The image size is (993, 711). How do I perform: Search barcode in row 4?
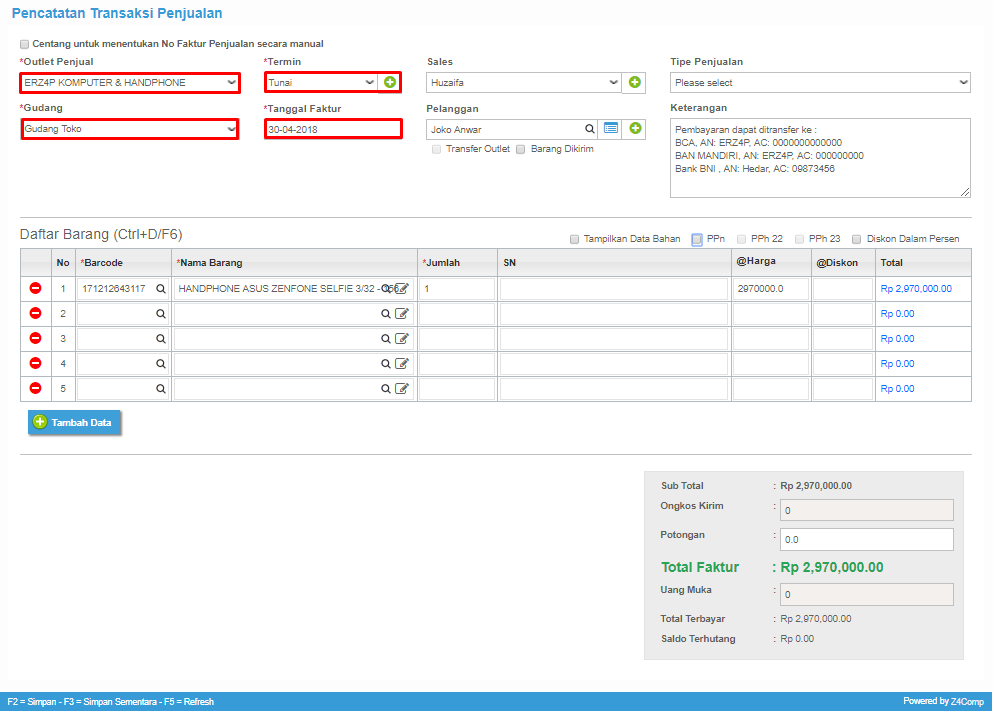coord(161,364)
